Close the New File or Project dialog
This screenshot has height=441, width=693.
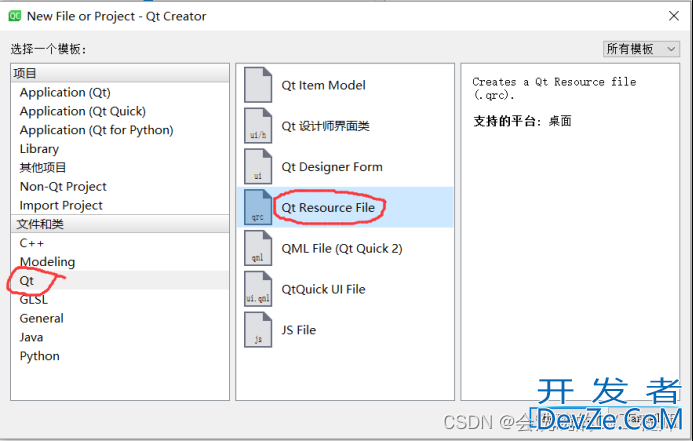pyautogui.click(x=674, y=16)
